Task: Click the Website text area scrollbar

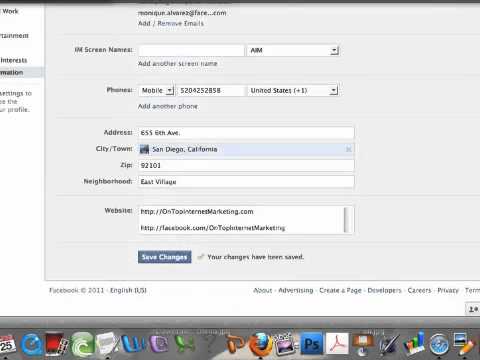Action: pyautogui.click(x=347, y=220)
